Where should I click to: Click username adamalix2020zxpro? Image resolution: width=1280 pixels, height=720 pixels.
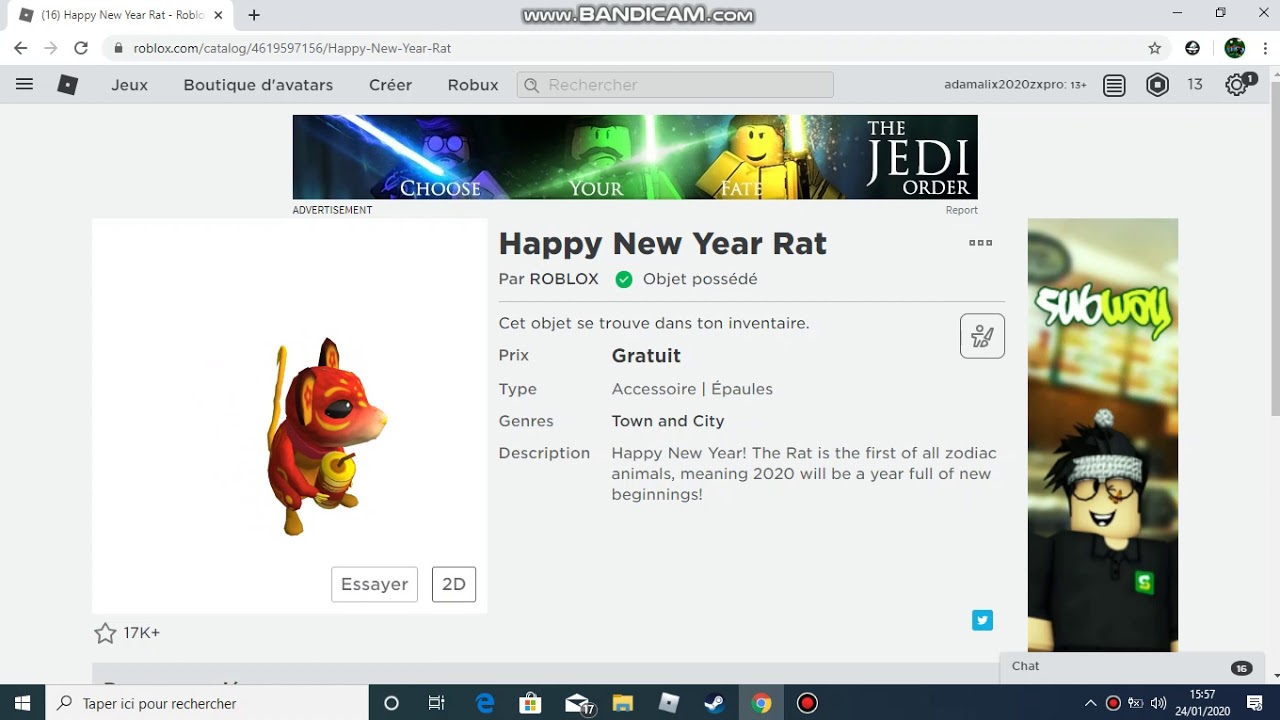(x=1005, y=85)
